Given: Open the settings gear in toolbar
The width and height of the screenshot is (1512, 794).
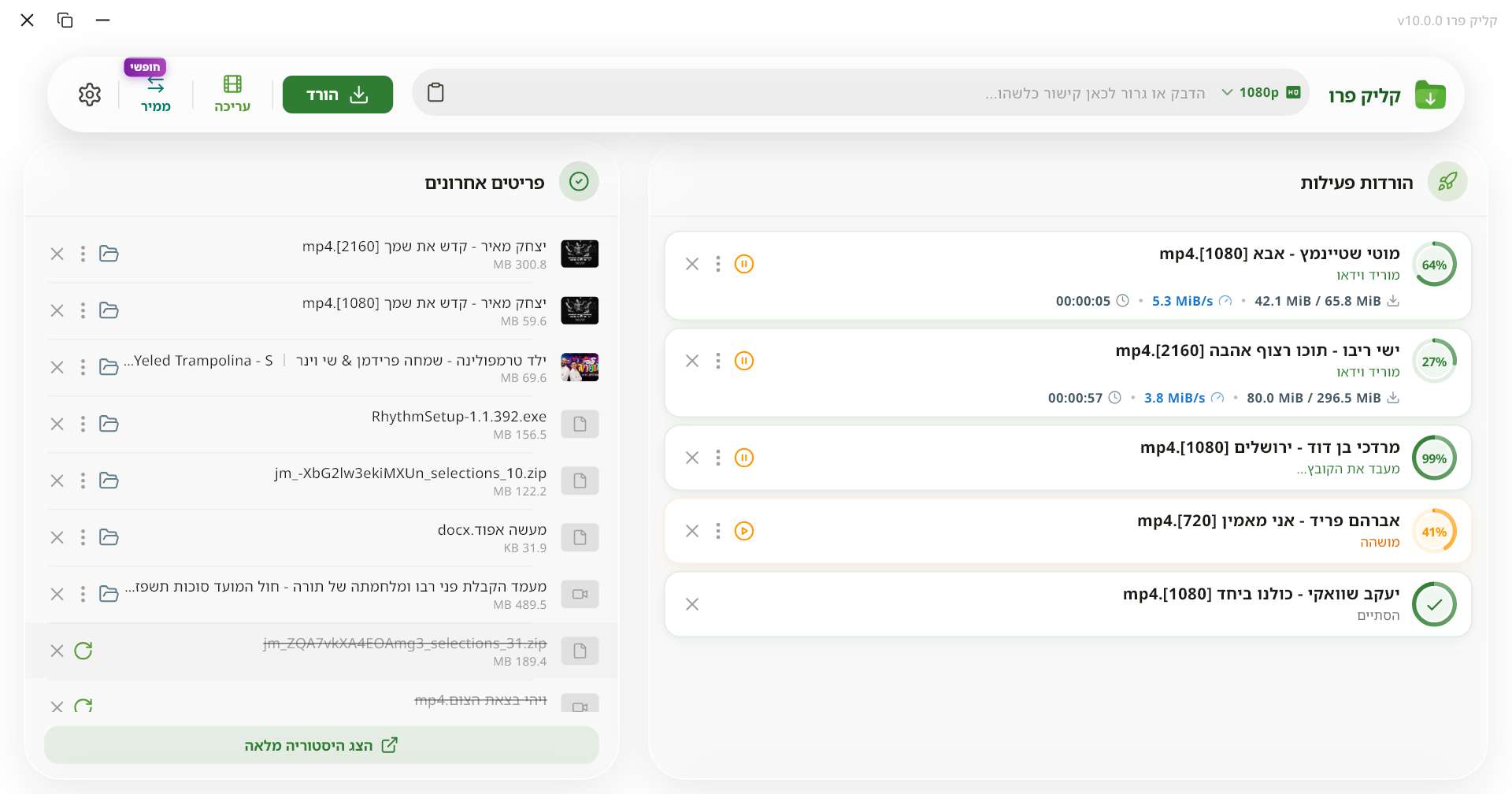Looking at the screenshot, I should pos(90,95).
